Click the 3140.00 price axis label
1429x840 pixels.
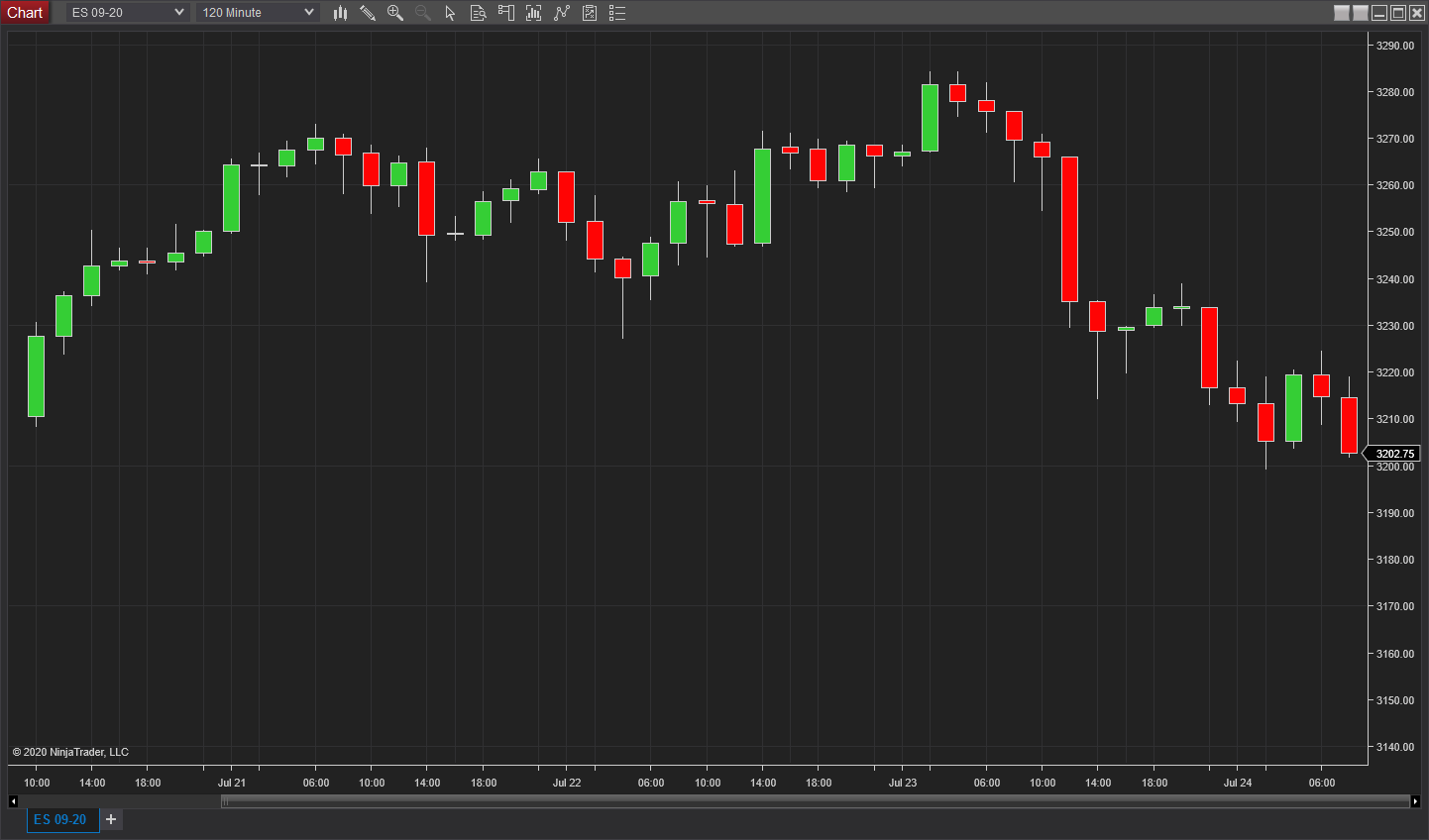[1395, 747]
